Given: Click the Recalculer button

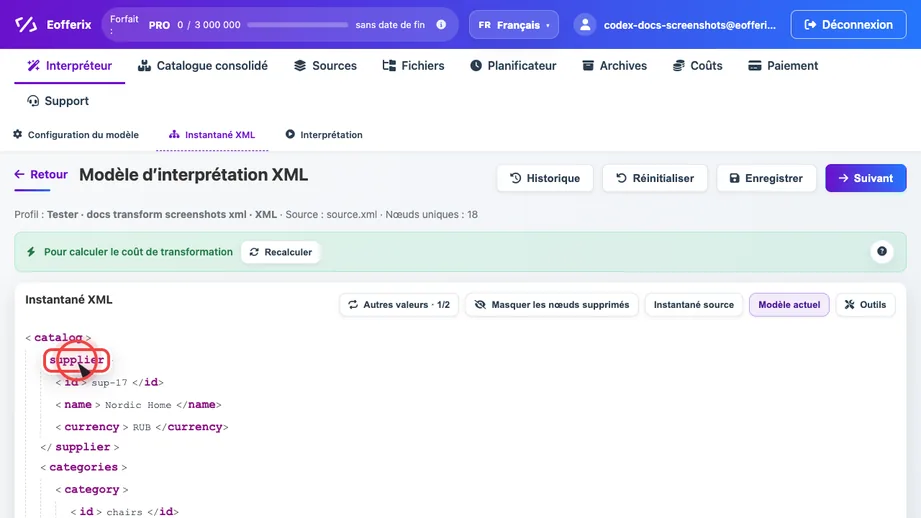Looking at the screenshot, I should pos(281,252).
